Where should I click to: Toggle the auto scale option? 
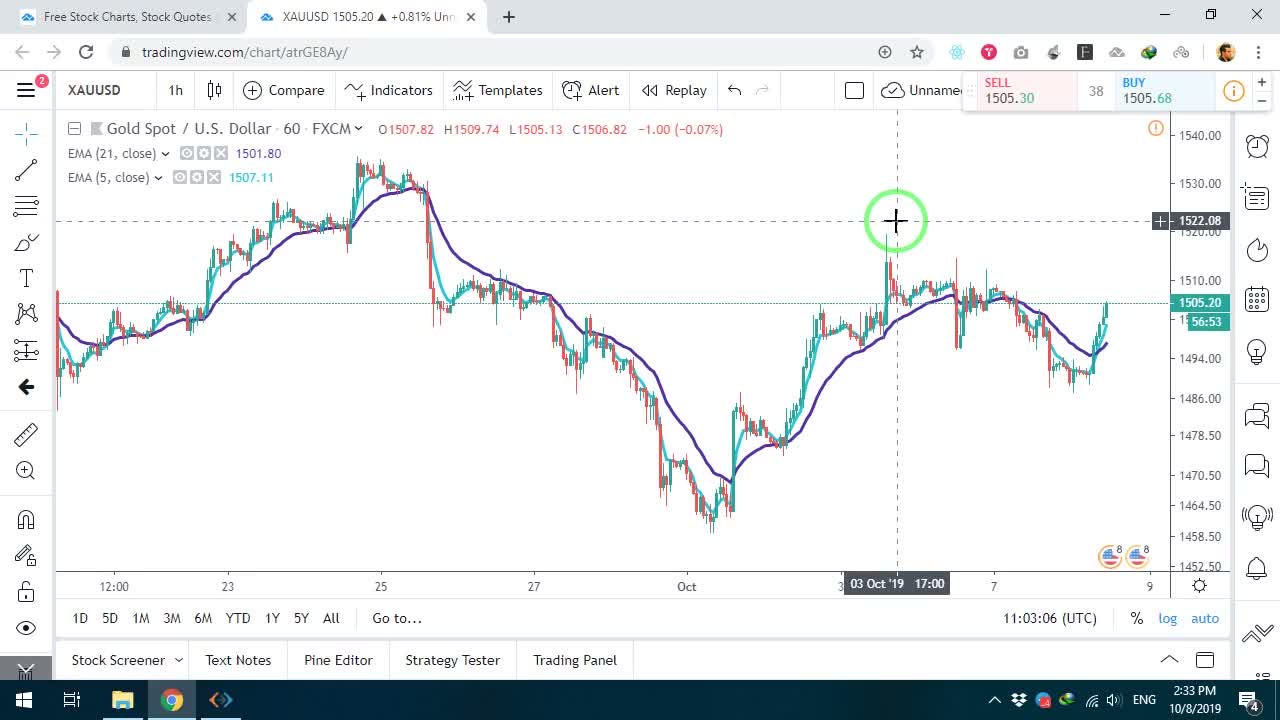tap(1205, 618)
